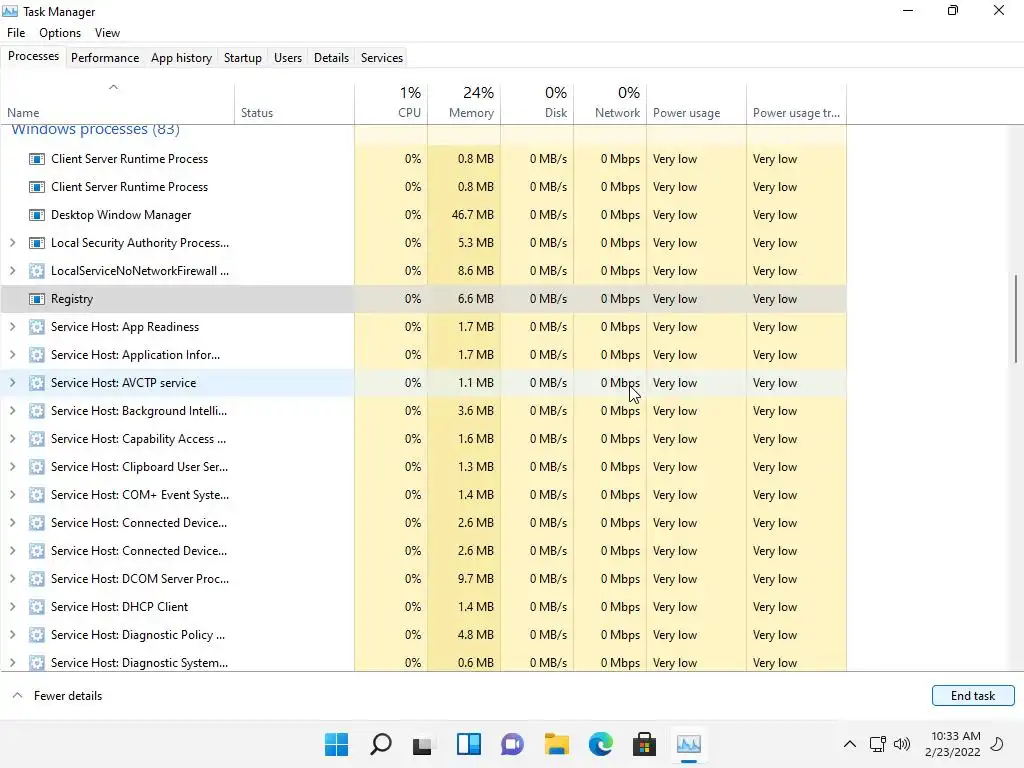Switch to the Startup tab
1024x768 pixels.
click(x=243, y=57)
